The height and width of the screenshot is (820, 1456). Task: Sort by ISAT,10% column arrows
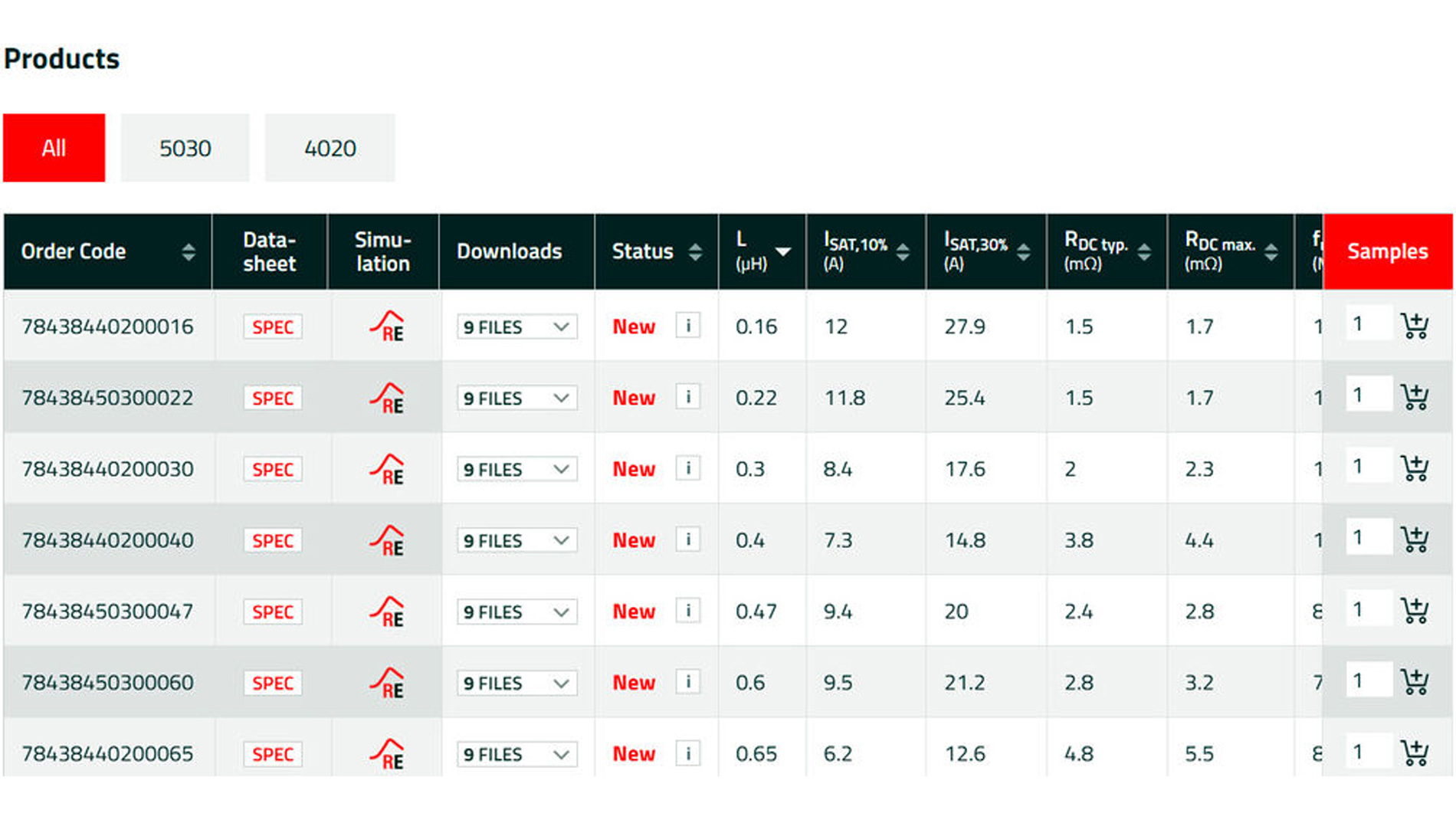[903, 251]
